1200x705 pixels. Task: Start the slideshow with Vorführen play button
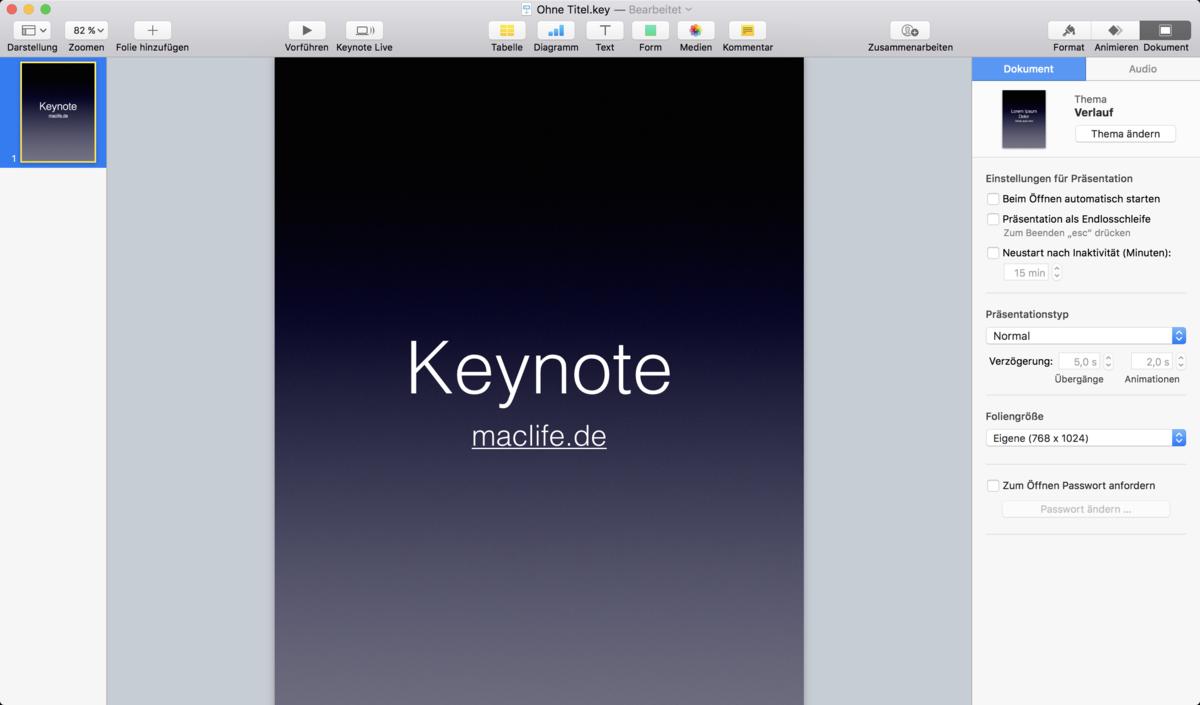point(307,31)
